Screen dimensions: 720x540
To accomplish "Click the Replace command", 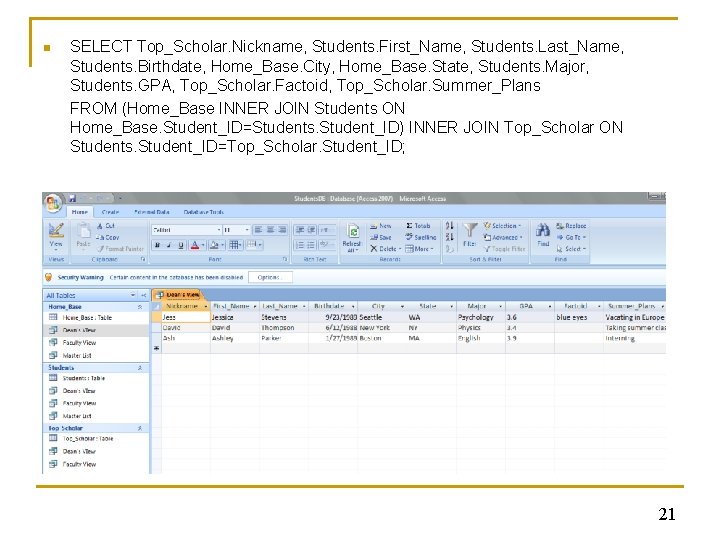I will click(571, 226).
